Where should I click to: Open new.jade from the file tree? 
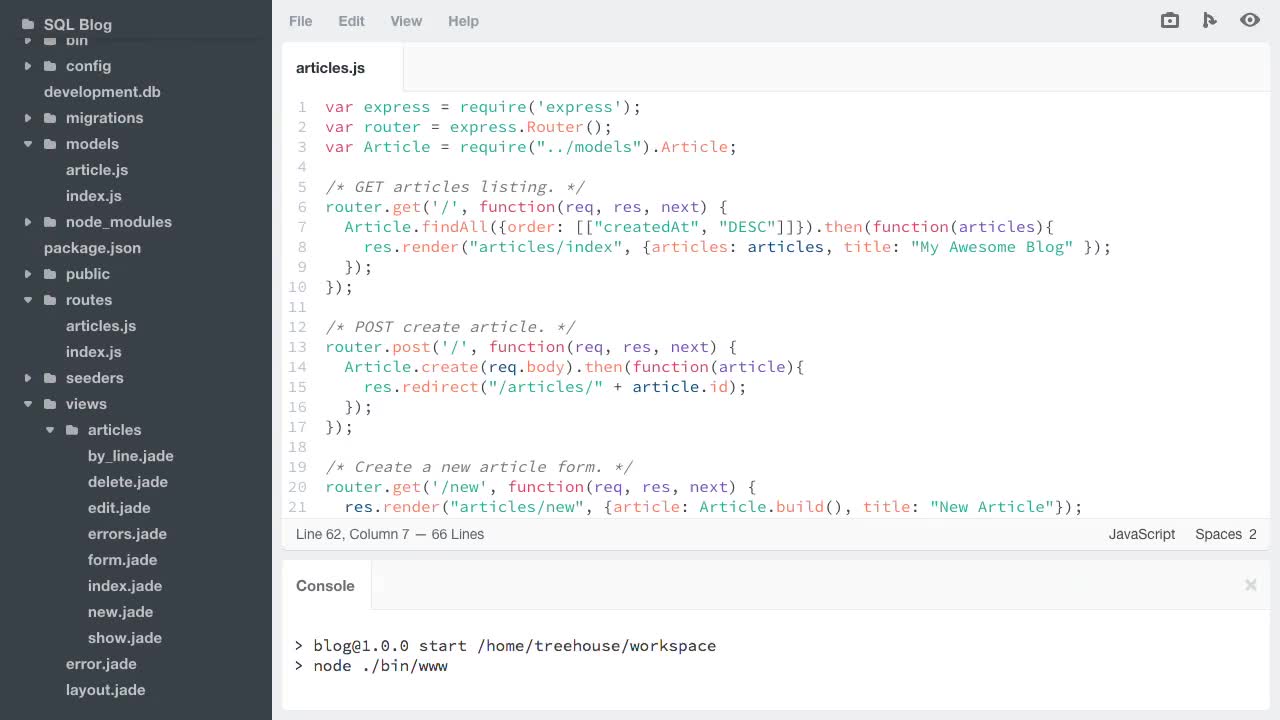pyautogui.click(x=120, y=611)
